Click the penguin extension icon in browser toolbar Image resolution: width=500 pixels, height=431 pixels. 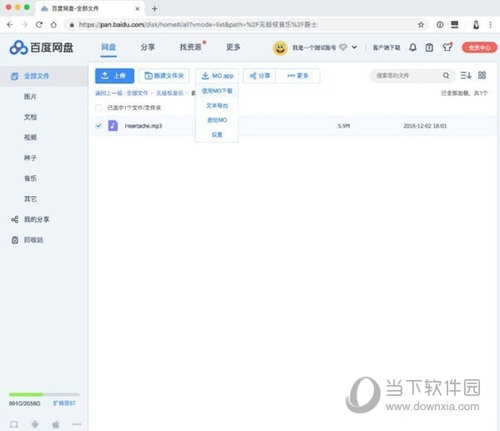coord(476,25)
